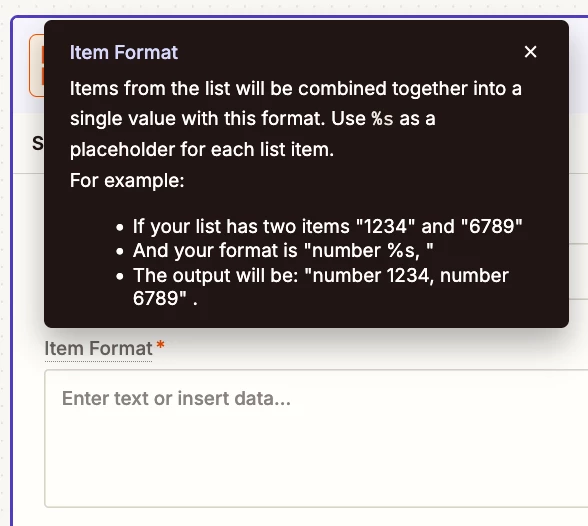Click the orange app icon behind the tooltip

(37, 66)
